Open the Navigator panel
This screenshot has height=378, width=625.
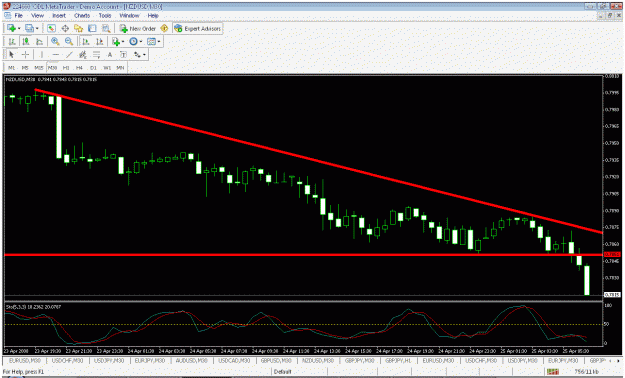point(79,28)
